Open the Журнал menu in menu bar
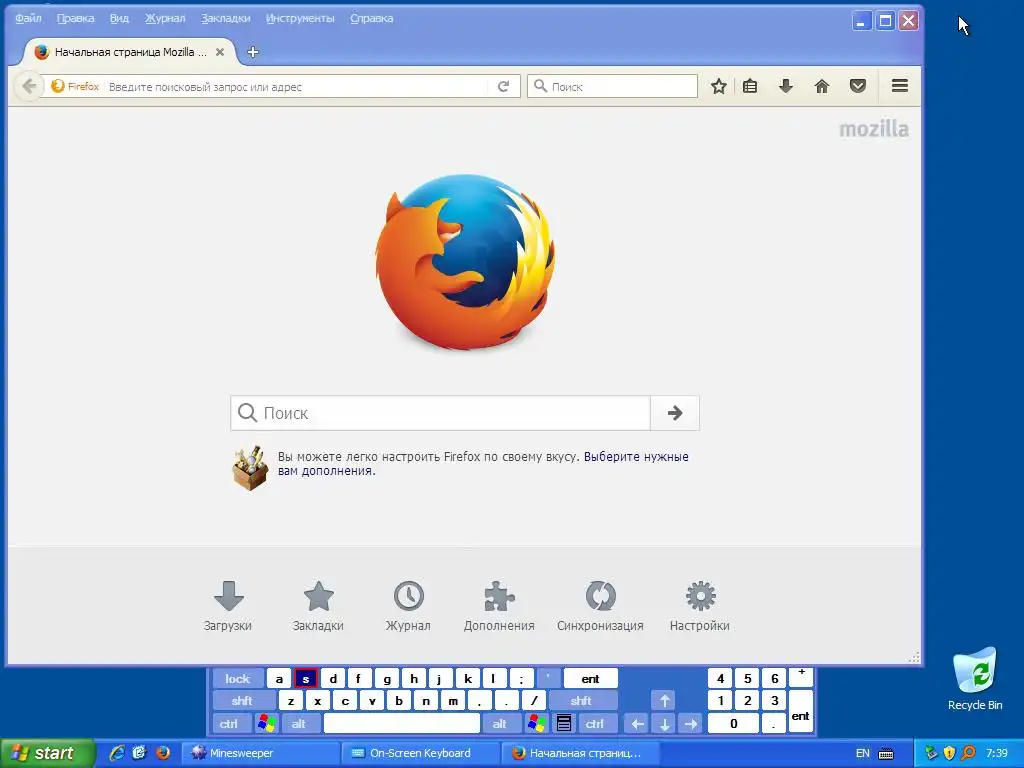 pyautogui.click(x=165, y=18)
